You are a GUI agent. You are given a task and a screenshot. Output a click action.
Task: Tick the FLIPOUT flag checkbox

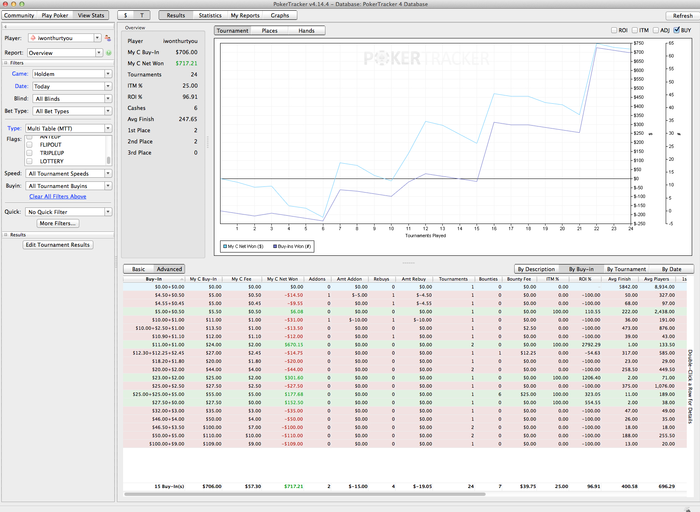pos(29,143)
